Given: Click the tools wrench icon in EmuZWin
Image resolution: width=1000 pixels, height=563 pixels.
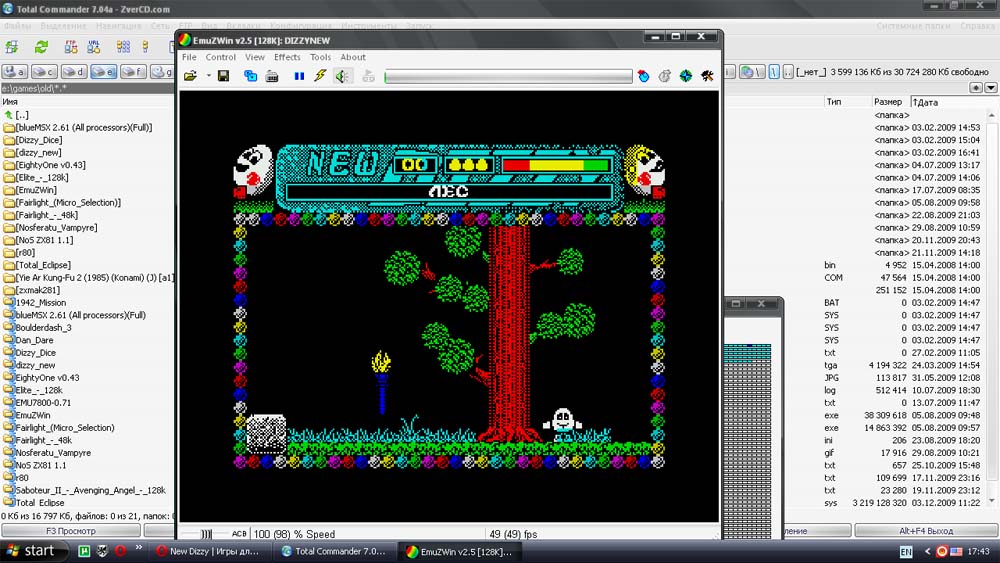Looking at the screenshot, I should pyautogui.click(x=708, y=76).
